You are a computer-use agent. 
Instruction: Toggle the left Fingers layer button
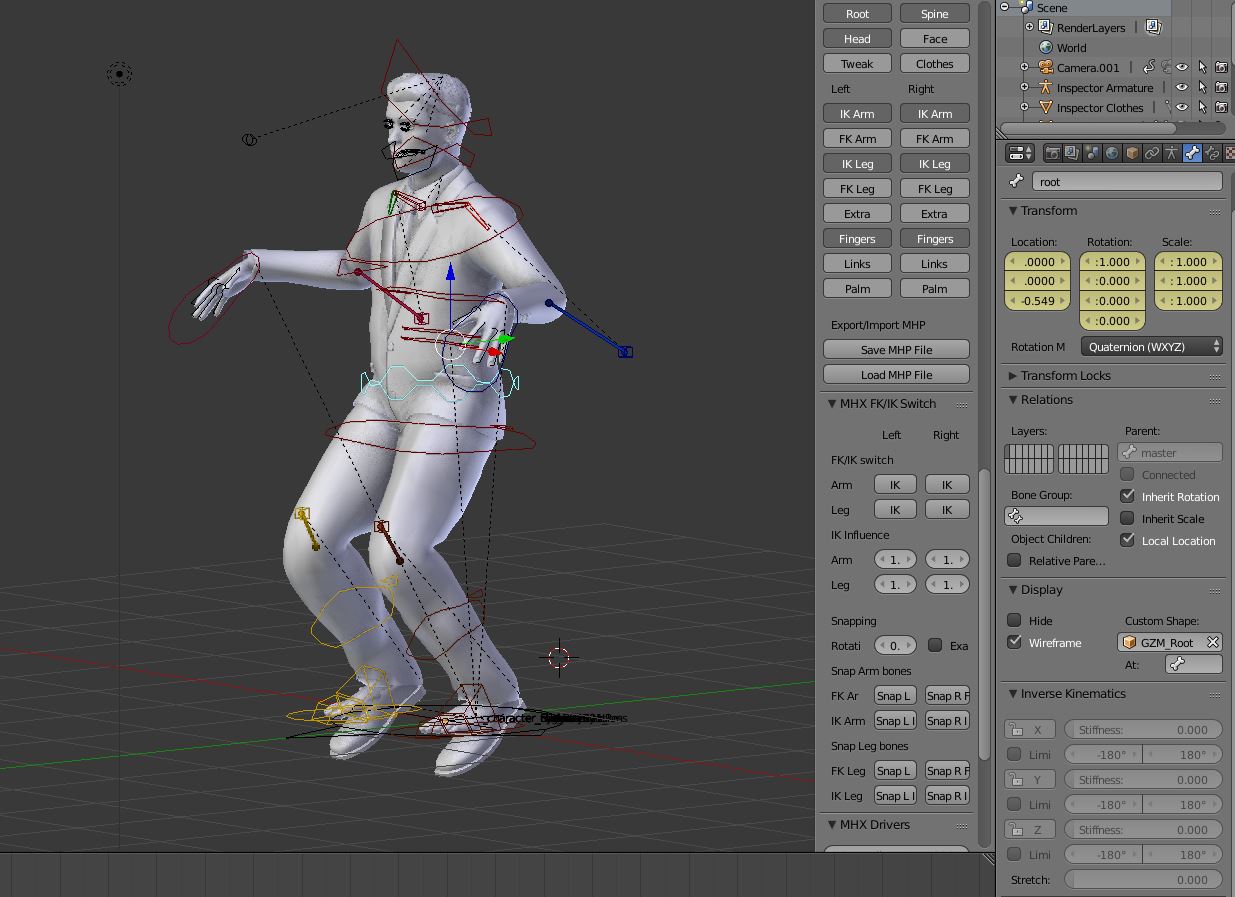pyautogui.click(x=857, y=239)
